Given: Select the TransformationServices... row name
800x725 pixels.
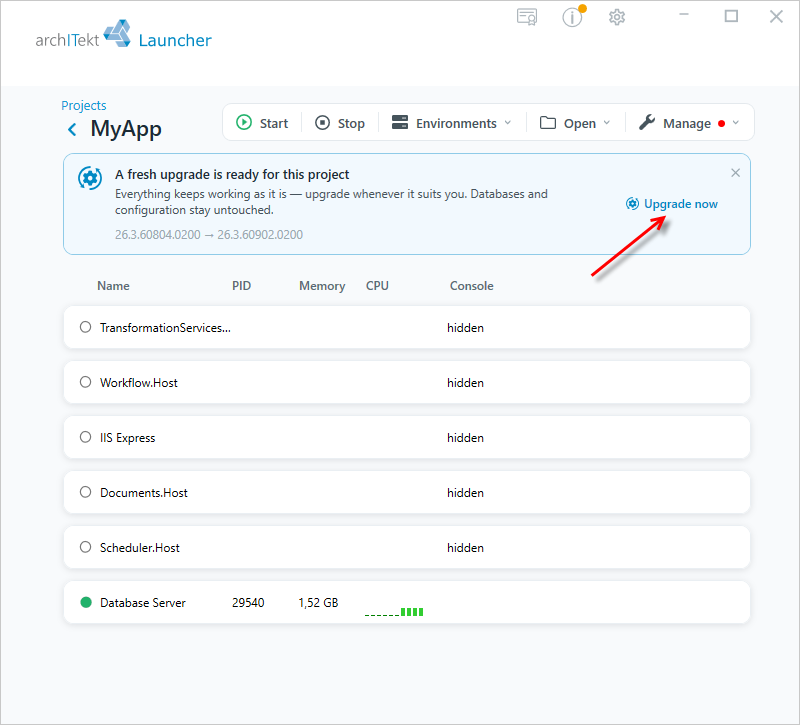Looking at the screenshot, I should (x=165, y=328).
